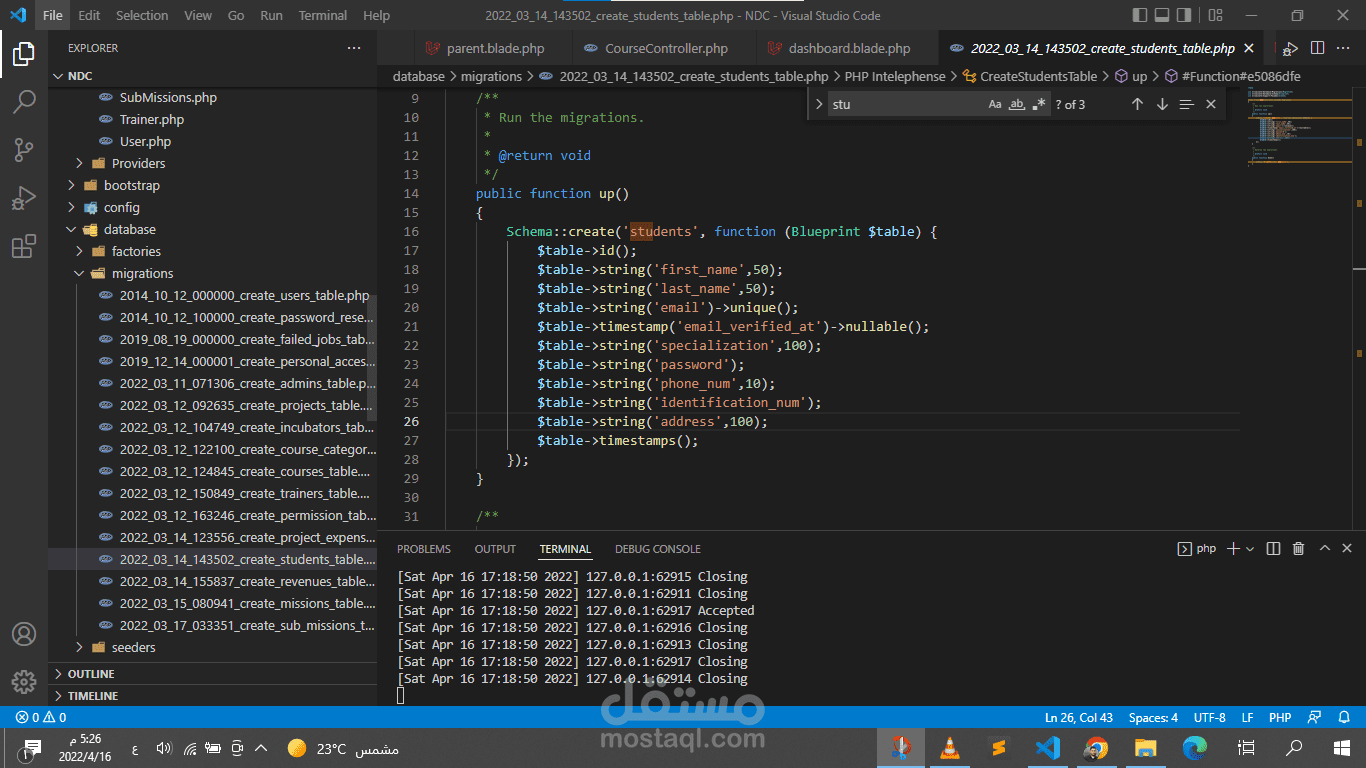The width and height of the screenshot is (1366, 768).
Task: Click the Accounts icon in activity bar
Action: click(24, 634)
